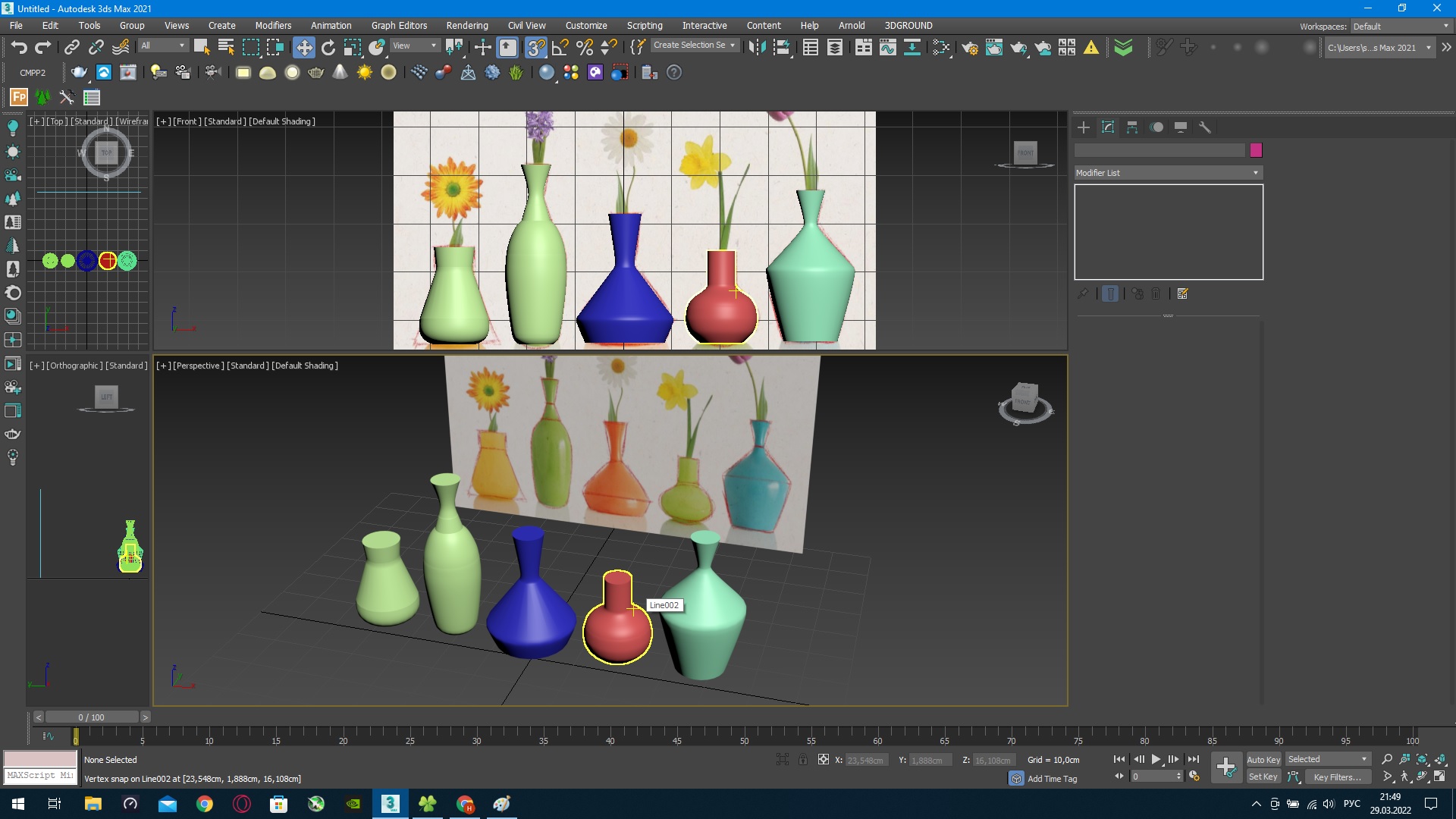
Task: Expand the Modifier List dropdown
Action: 1168,173
